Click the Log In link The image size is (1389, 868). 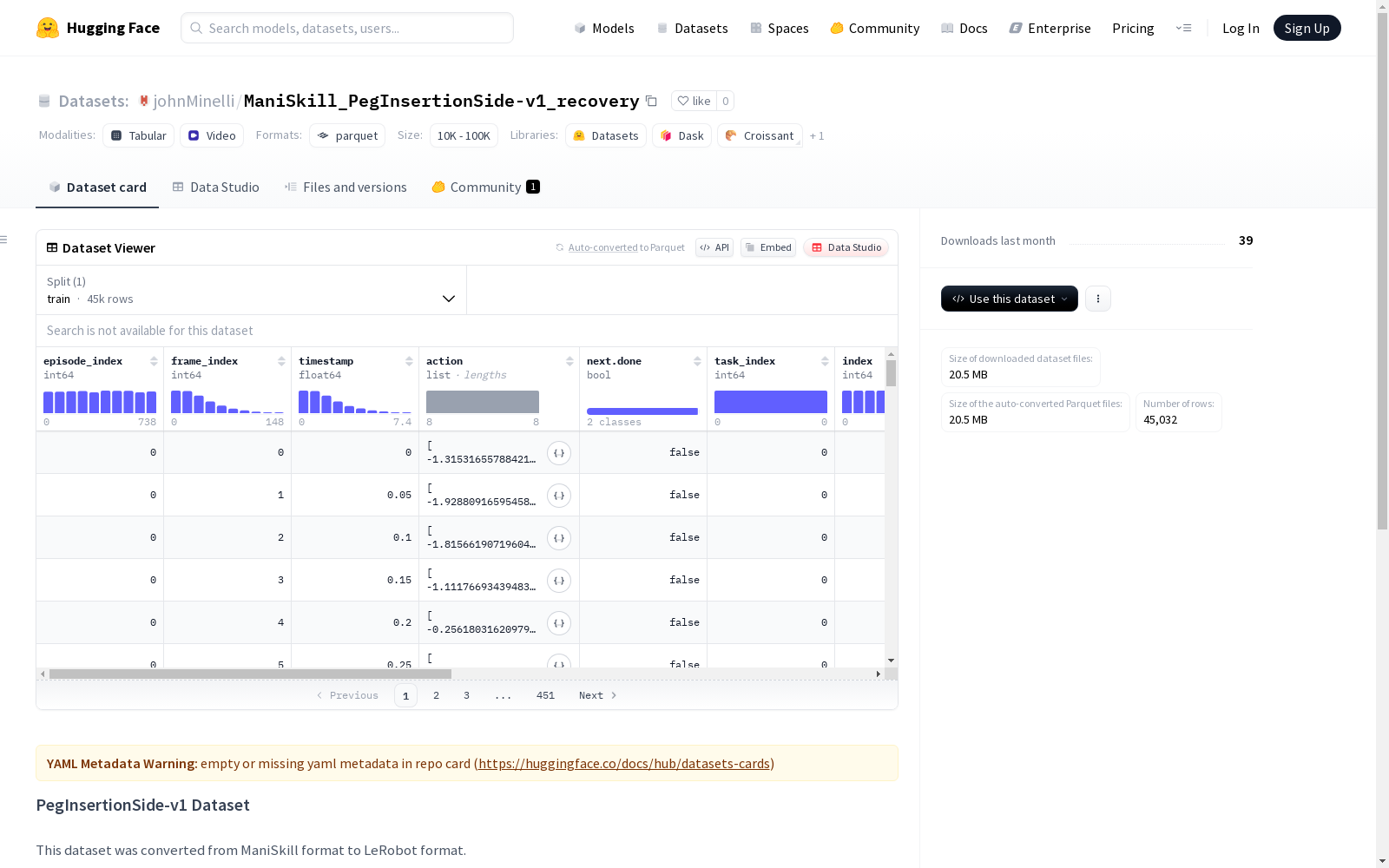[x=1241, y=28]
